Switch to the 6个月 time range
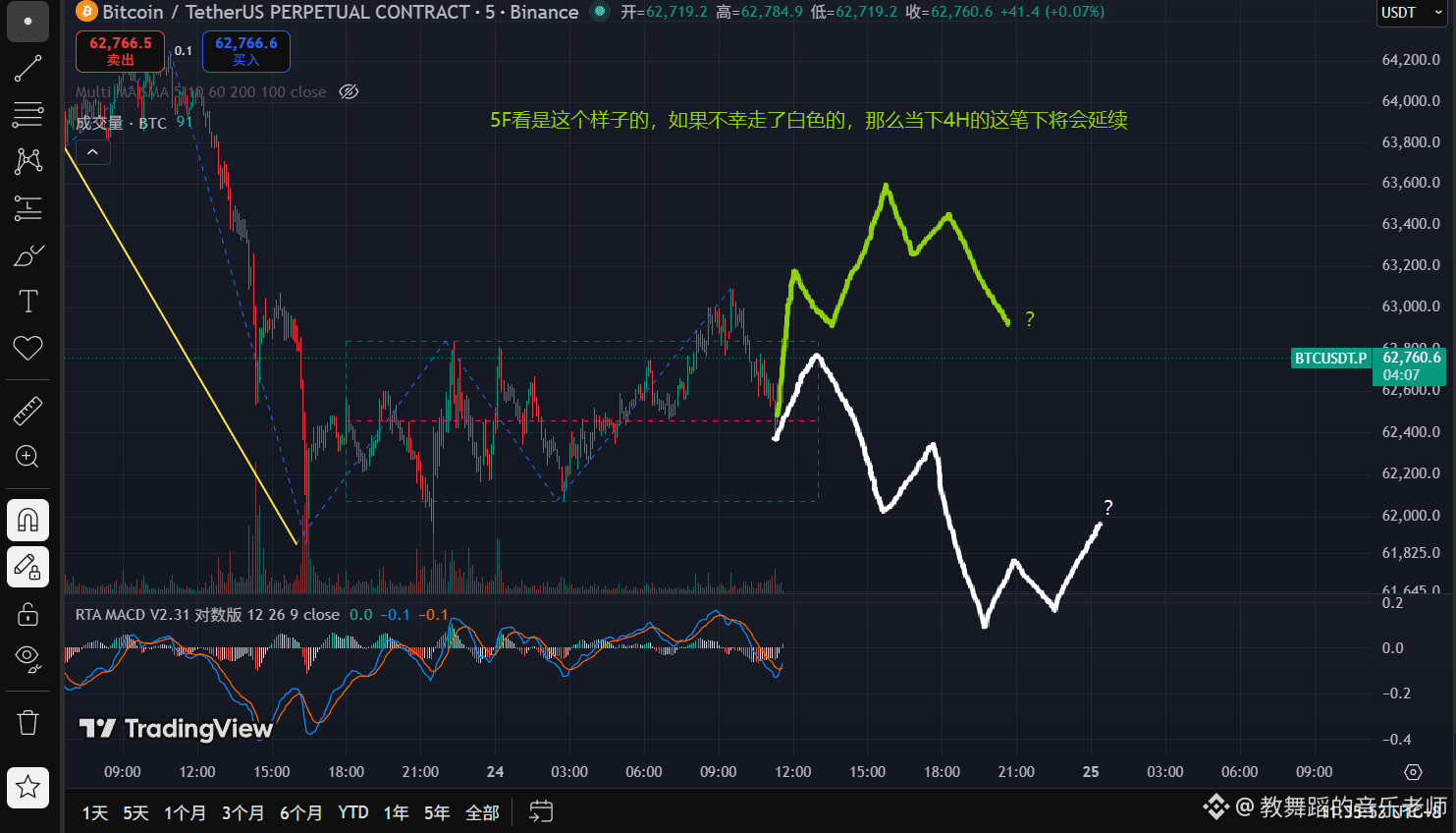 click(x=301, y=812)
